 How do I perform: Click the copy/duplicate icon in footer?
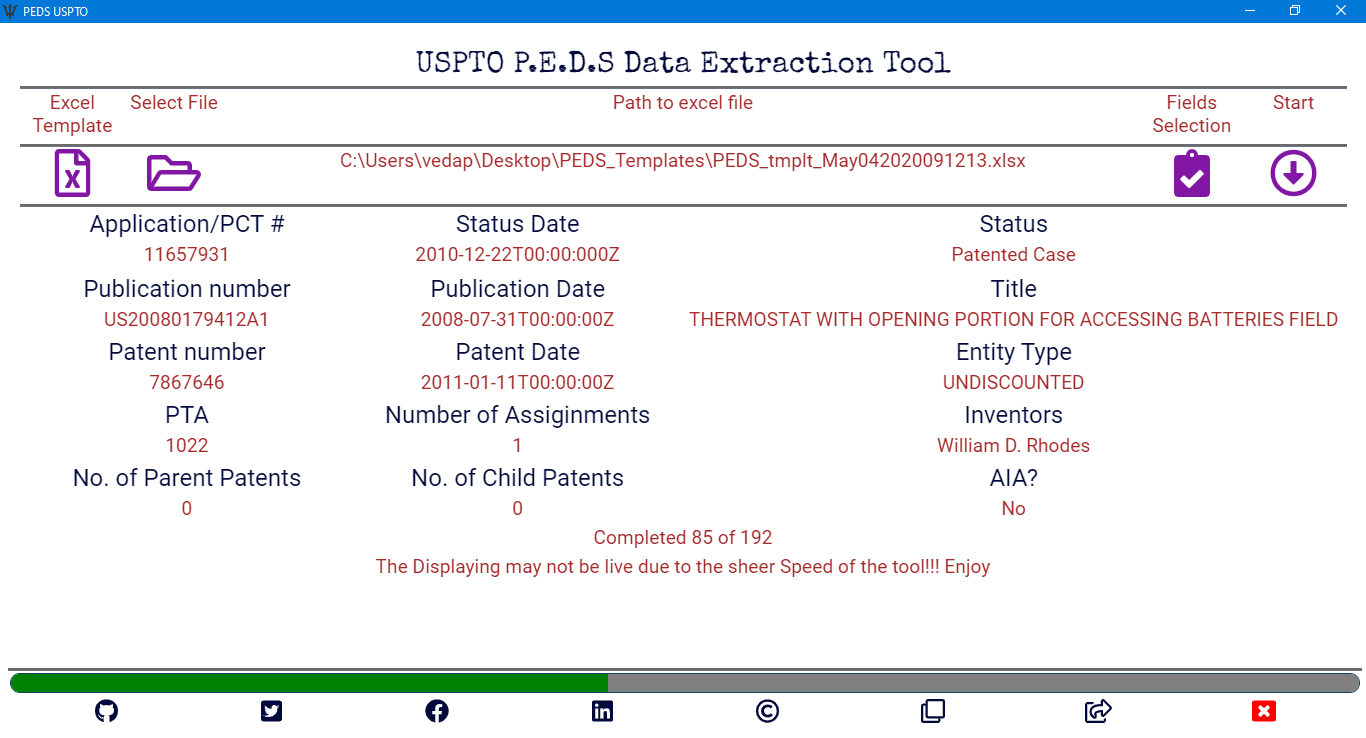coord(933,711)
